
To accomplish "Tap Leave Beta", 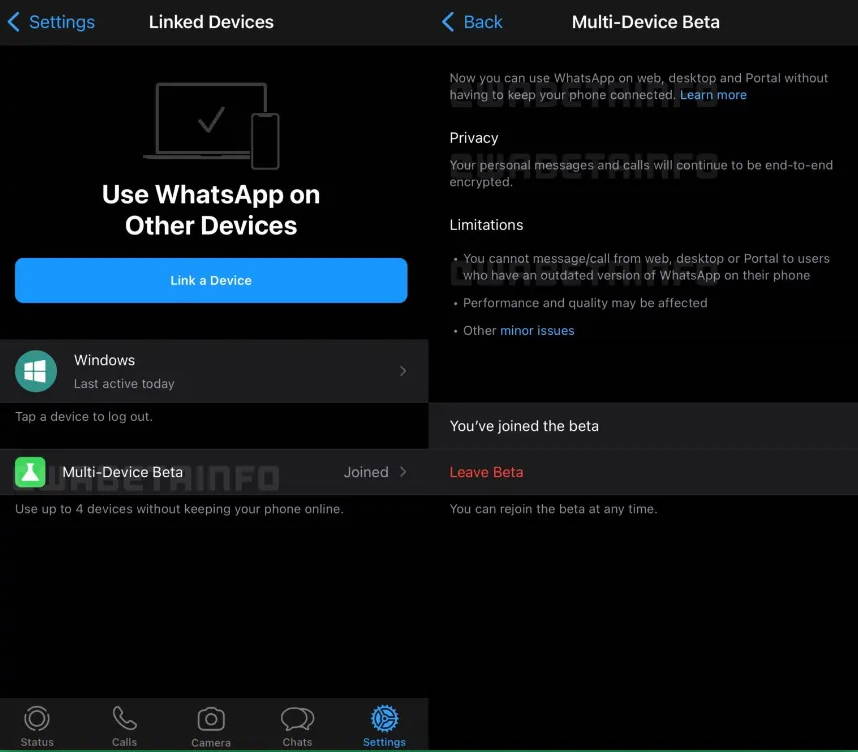I will 486,472.
